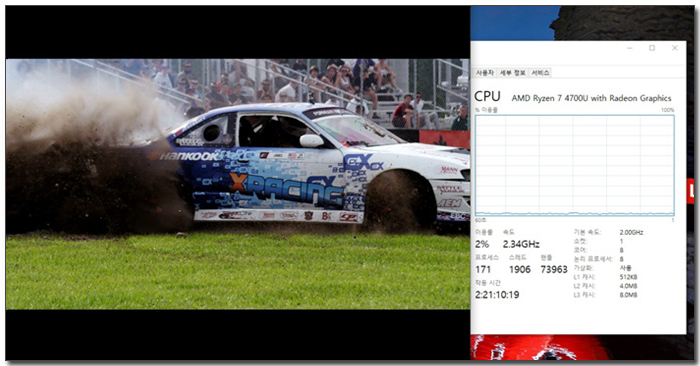
Task: Click the 2% utilization value
Action: click(x=482, y=244)
